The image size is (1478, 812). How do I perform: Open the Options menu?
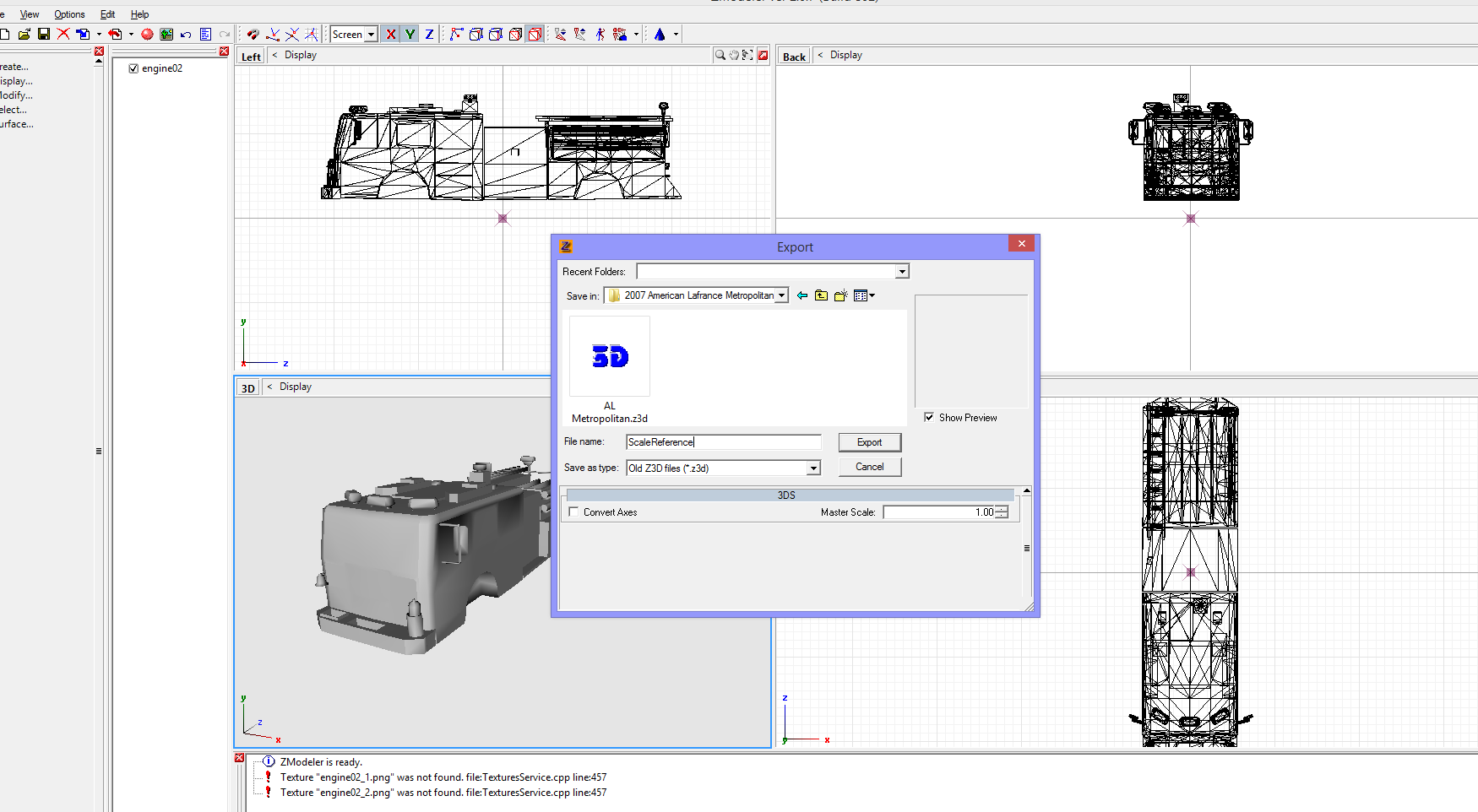point(69,14)
